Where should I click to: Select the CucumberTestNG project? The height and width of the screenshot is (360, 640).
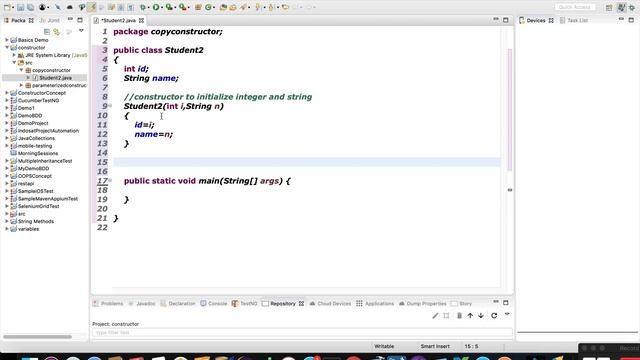pyautogui.click(x=38, y=100)
